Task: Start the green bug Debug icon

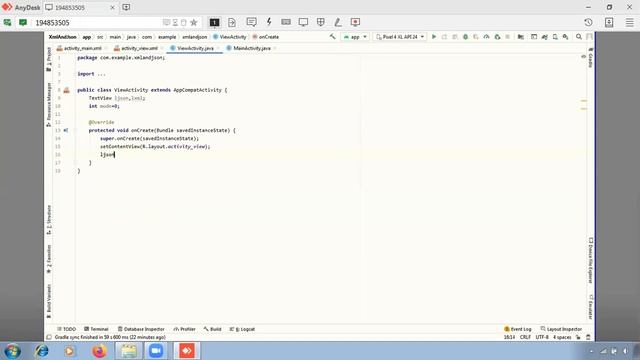Action: tap(465, 37)
